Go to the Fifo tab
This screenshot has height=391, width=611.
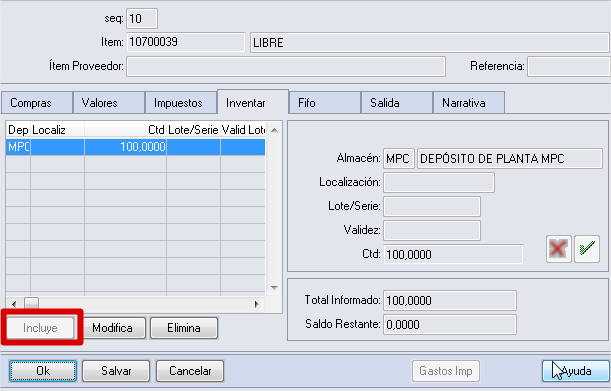pos(325,103)
